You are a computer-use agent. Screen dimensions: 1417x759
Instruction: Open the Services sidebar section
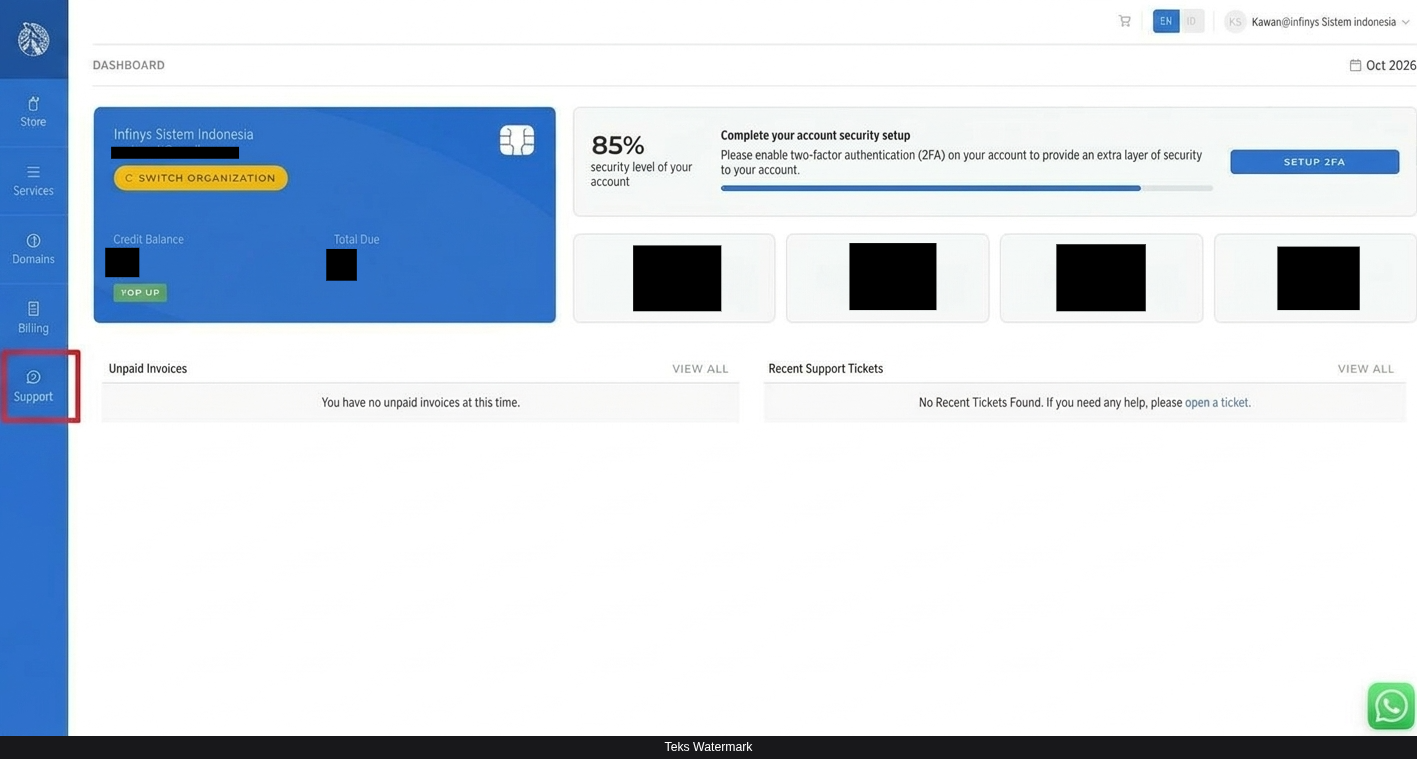point(33,181)
